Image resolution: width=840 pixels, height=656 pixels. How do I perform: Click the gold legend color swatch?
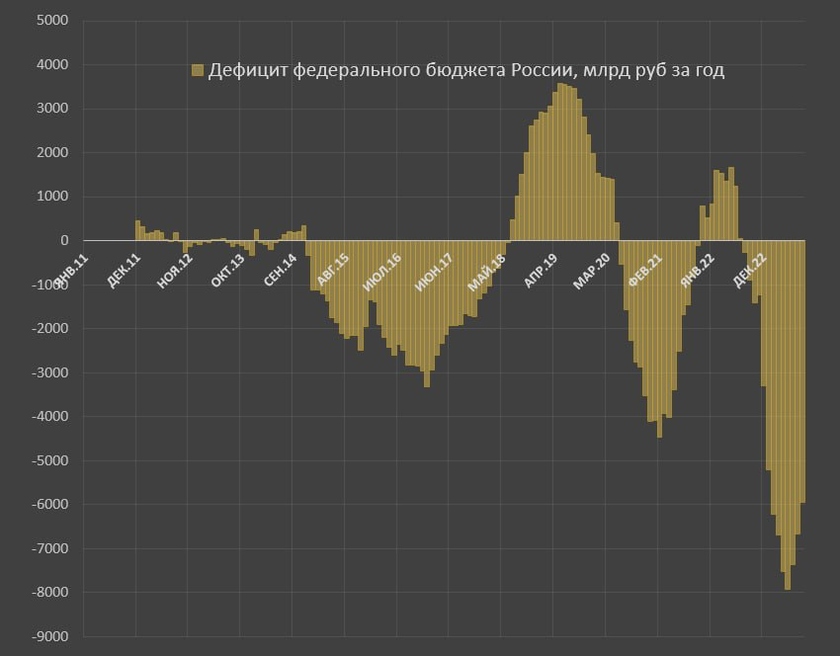coord(197,71)
